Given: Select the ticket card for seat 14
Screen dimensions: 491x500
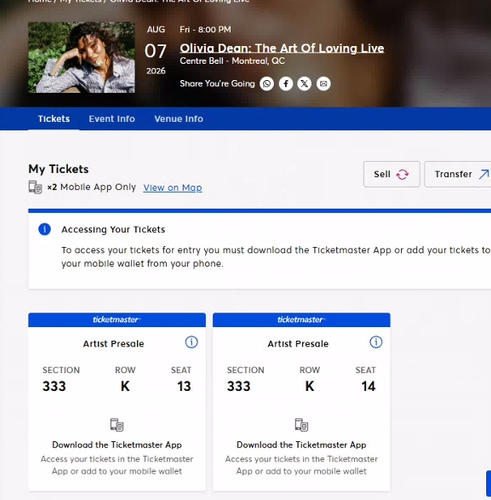Looking at the screenshot, I should click(302, 402).
